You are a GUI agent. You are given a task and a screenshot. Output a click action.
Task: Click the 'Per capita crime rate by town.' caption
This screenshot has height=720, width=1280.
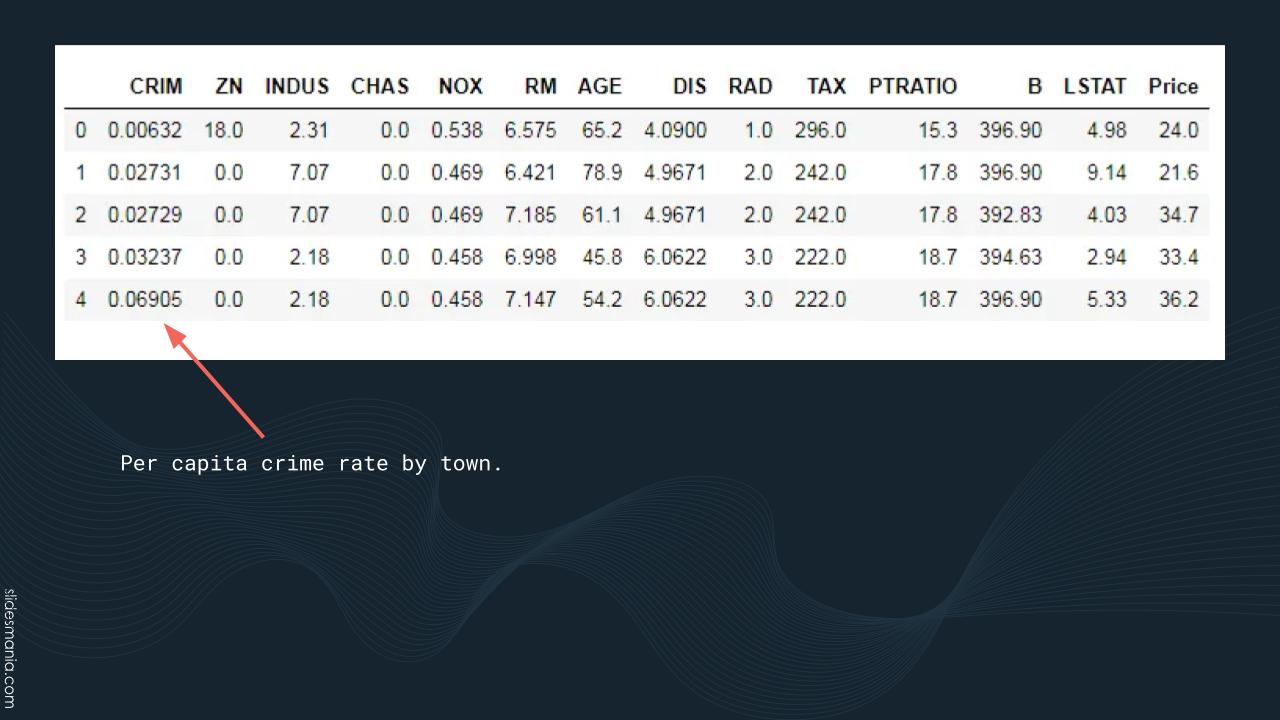311,464
